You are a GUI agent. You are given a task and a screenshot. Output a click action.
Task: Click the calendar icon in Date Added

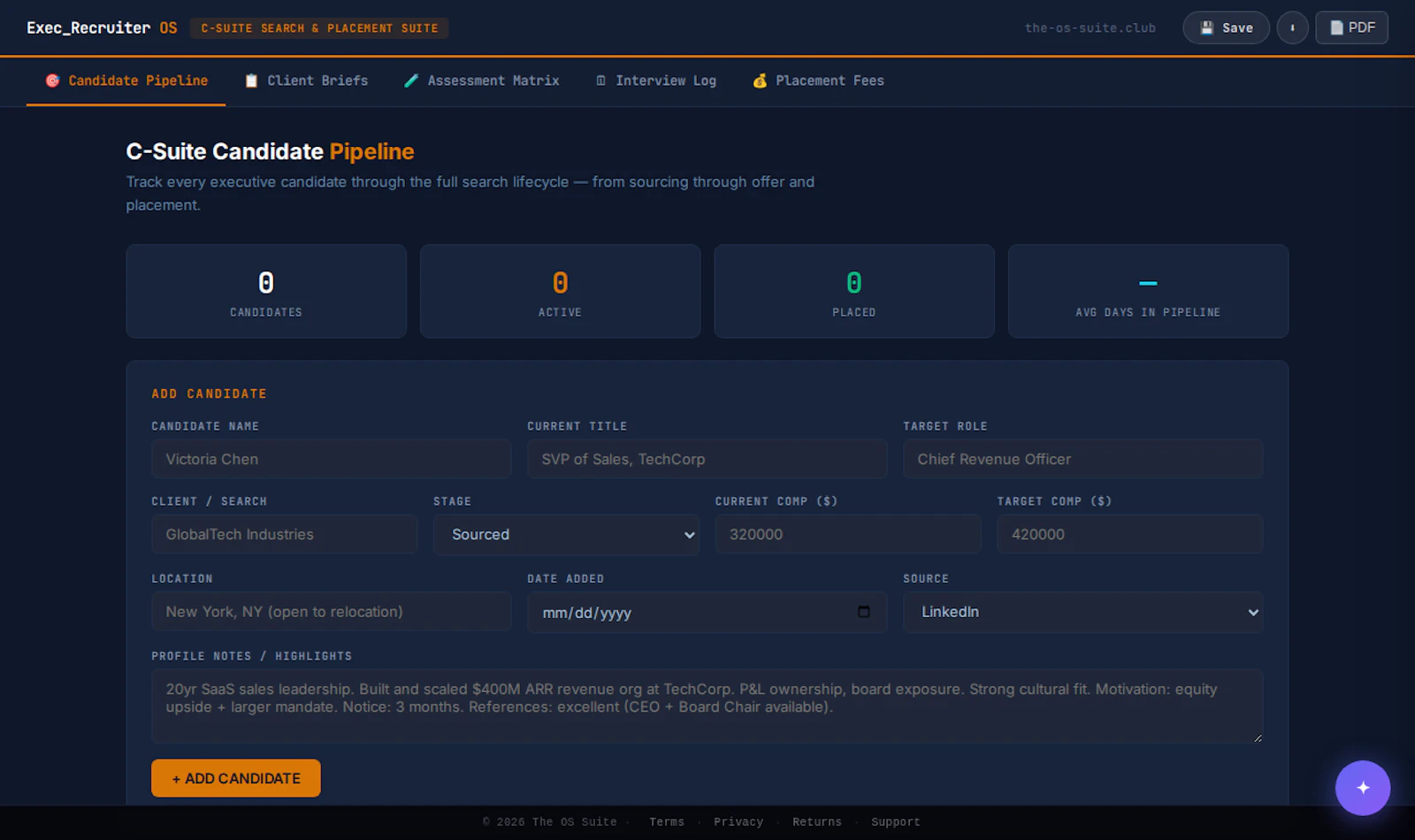pyautogui.click(x=864, y=612)
